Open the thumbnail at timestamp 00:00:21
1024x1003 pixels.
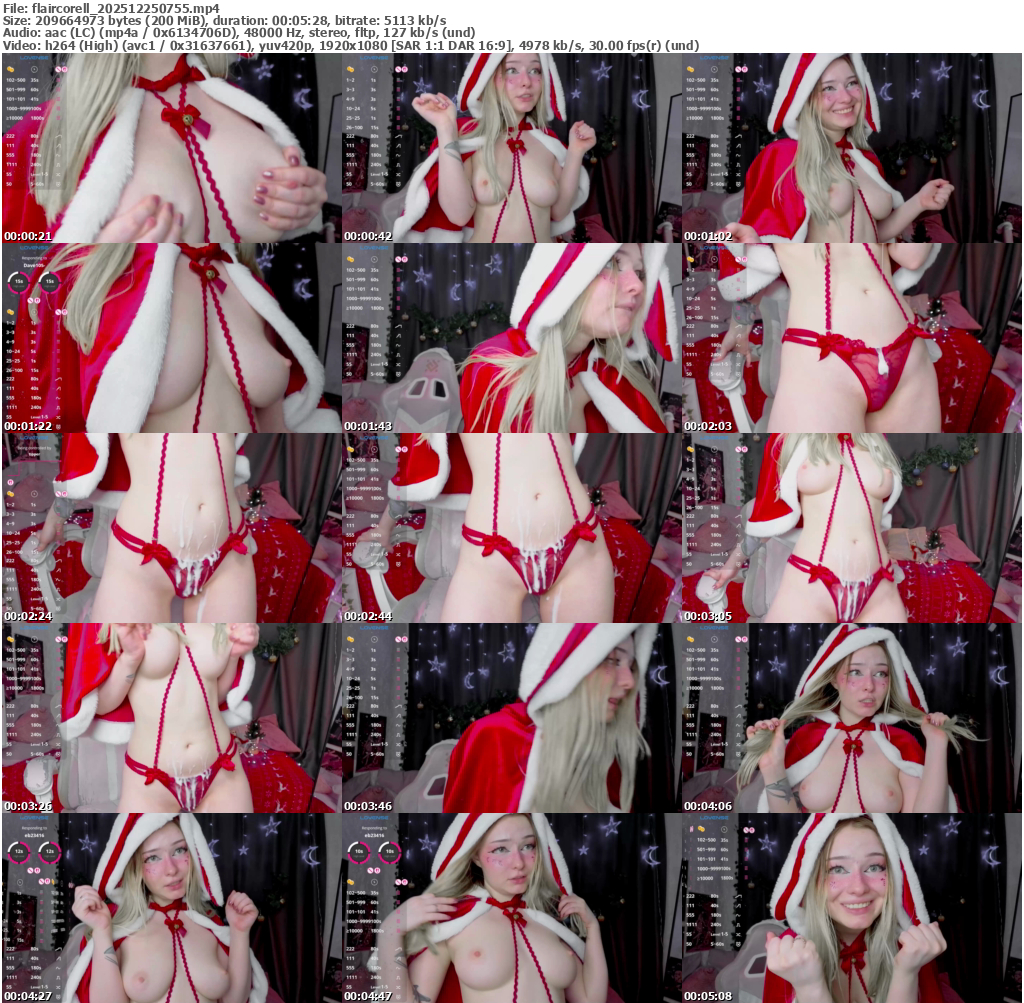point(171,148)
